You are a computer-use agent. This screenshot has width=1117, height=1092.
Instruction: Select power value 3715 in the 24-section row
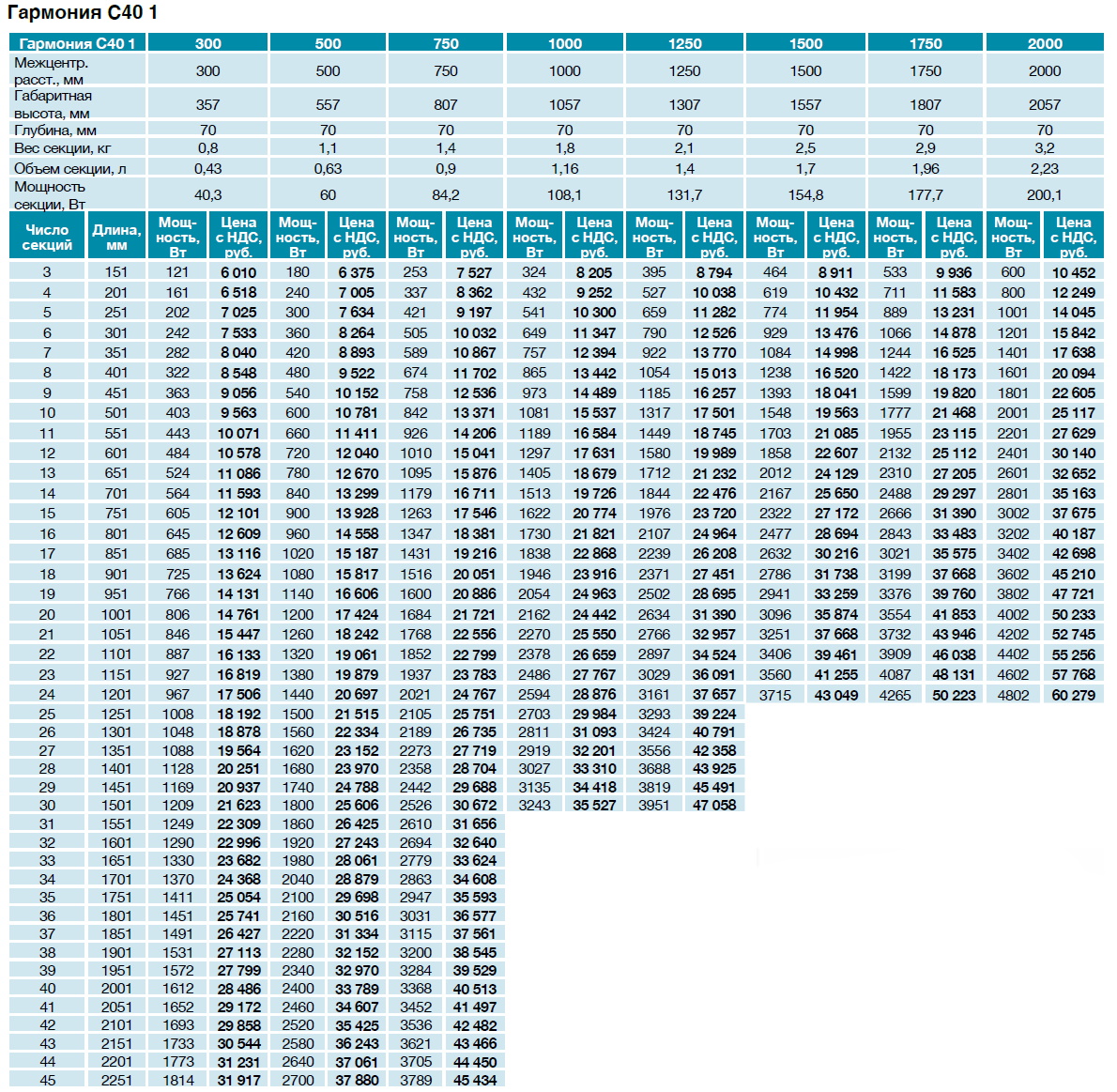774,695
